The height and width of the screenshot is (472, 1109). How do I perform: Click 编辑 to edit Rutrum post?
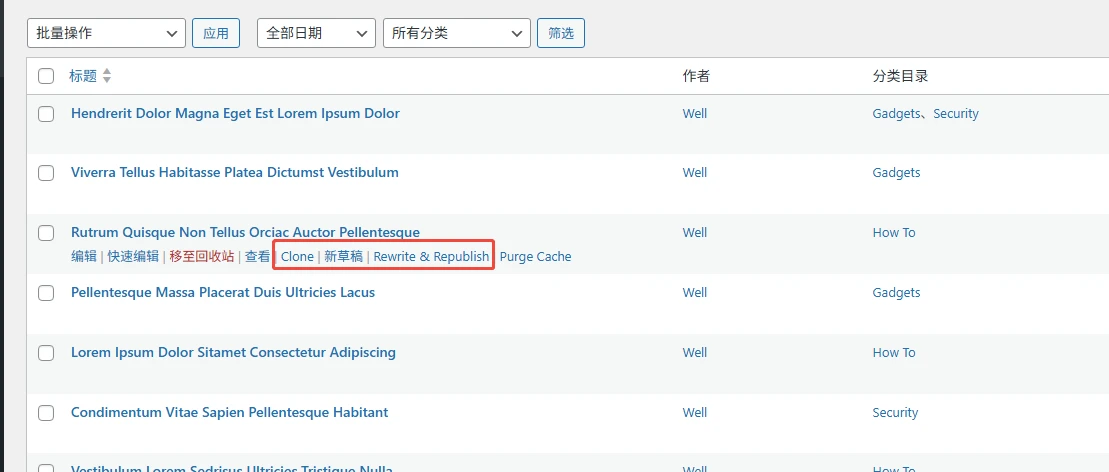click(84, 257)
